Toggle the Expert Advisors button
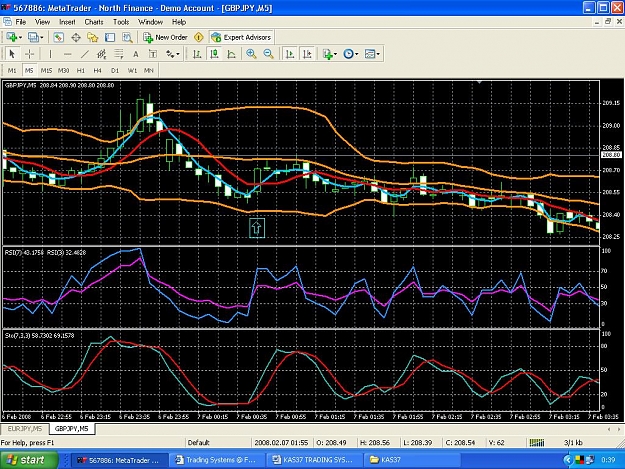Screen dimensions: 625x469 [241, 37]
